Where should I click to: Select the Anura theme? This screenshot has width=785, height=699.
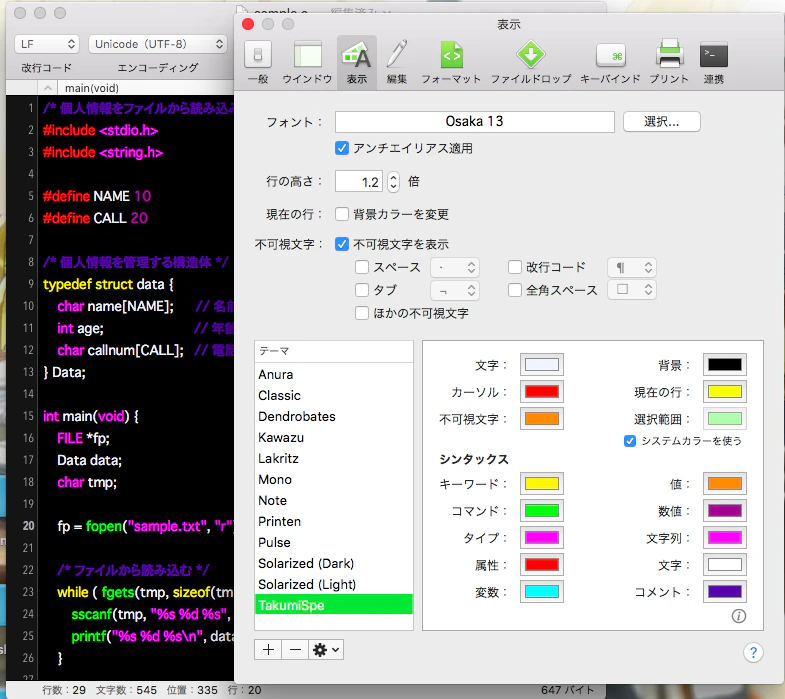pyautogui.click(x=333, y=375)
